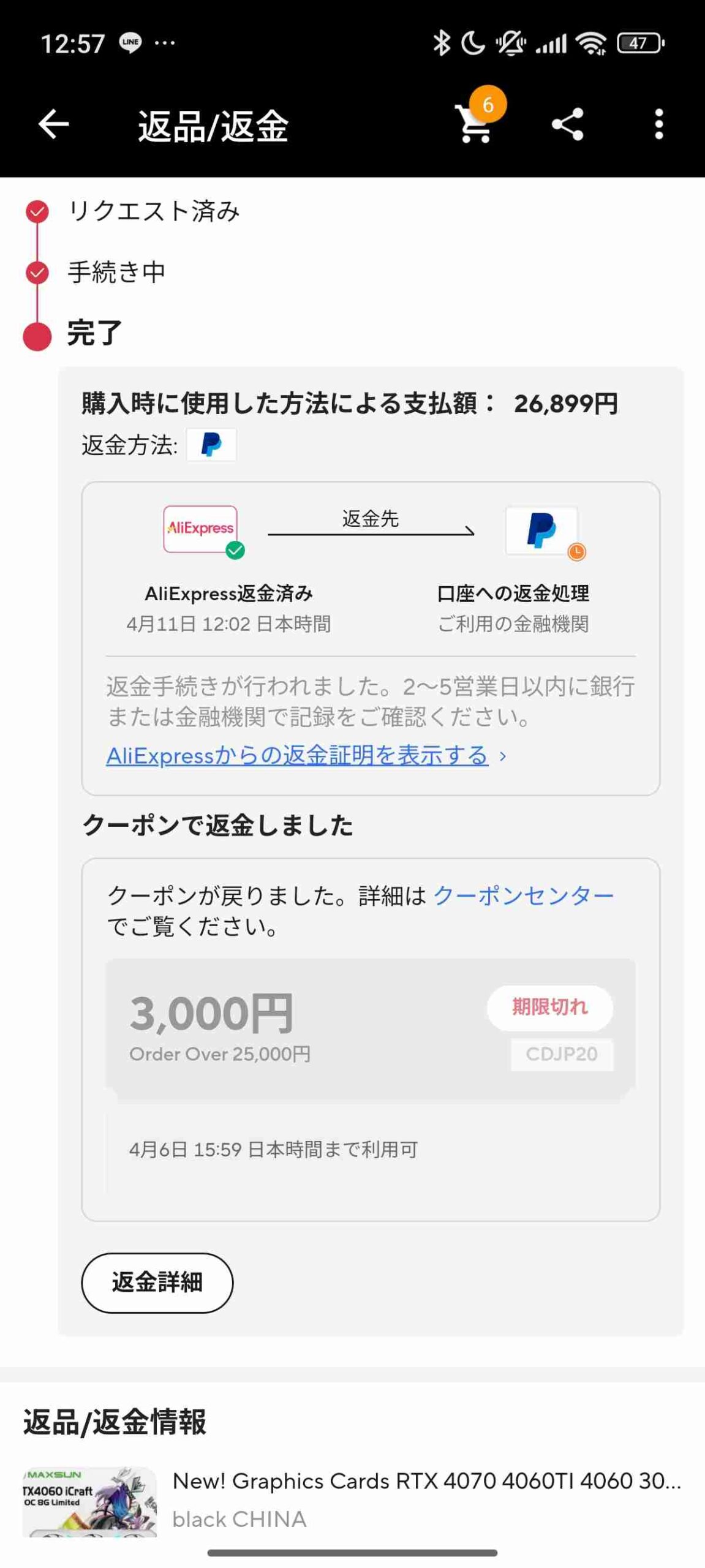705x1568 pixels.
Task: Tap the CDJP20 coupon code
Action: click(562, 1054)
